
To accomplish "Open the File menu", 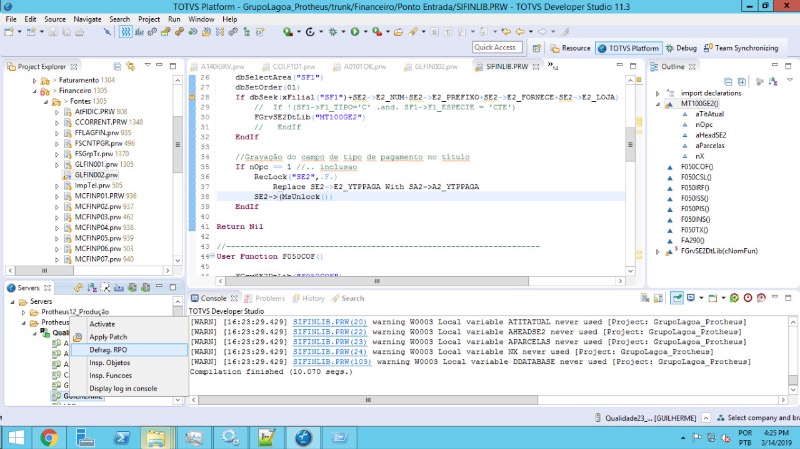I will [x=11, y=19].
